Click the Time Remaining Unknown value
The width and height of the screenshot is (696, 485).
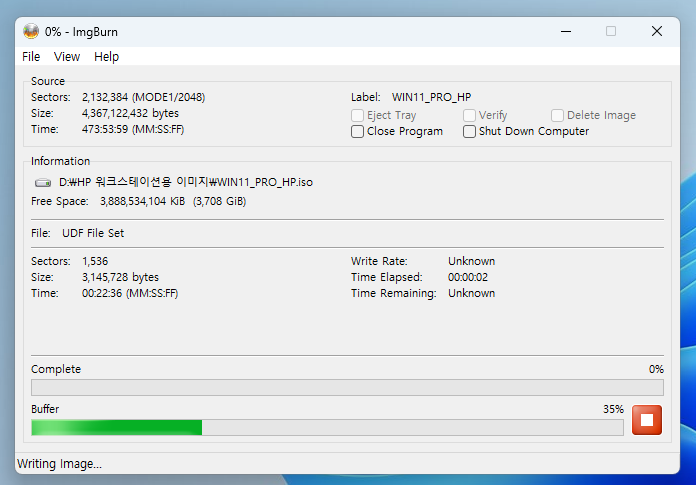point(471,293)
